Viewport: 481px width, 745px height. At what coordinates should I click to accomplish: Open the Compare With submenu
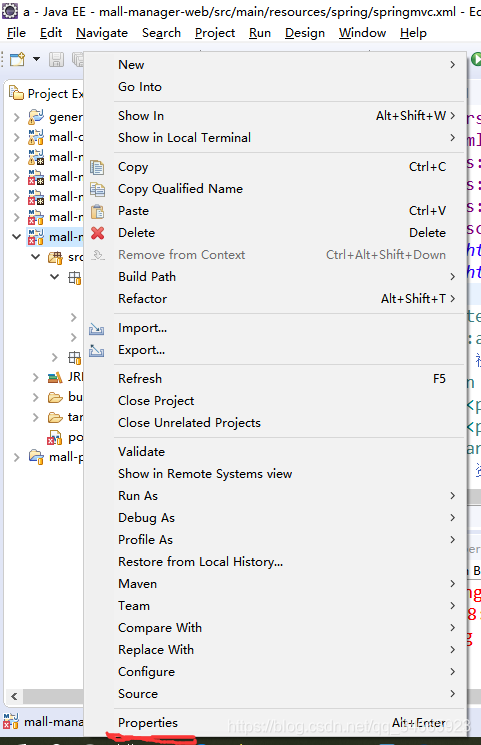[275, 628]
